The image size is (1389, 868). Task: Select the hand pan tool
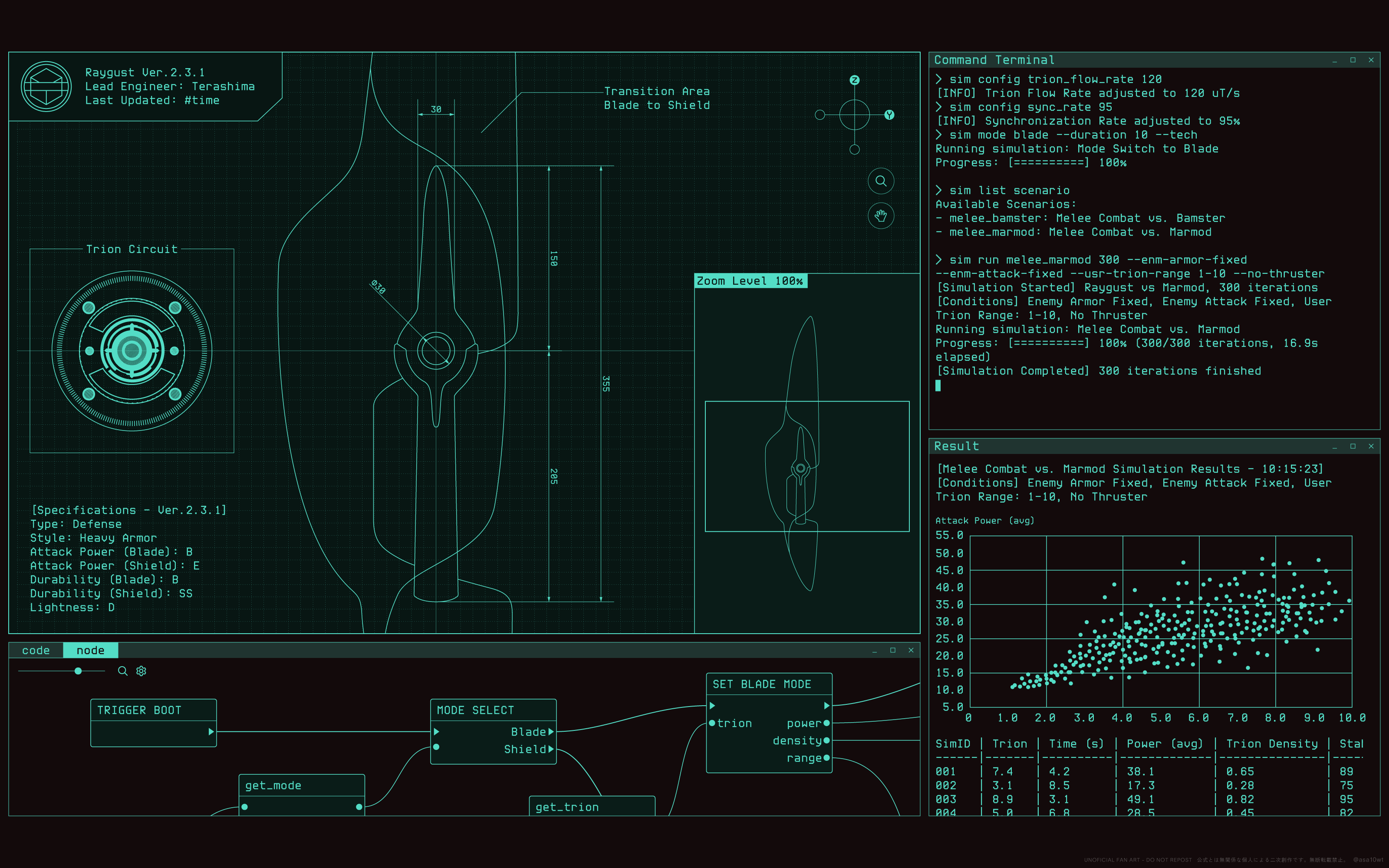pyautogui.click(x=880, y=216)
